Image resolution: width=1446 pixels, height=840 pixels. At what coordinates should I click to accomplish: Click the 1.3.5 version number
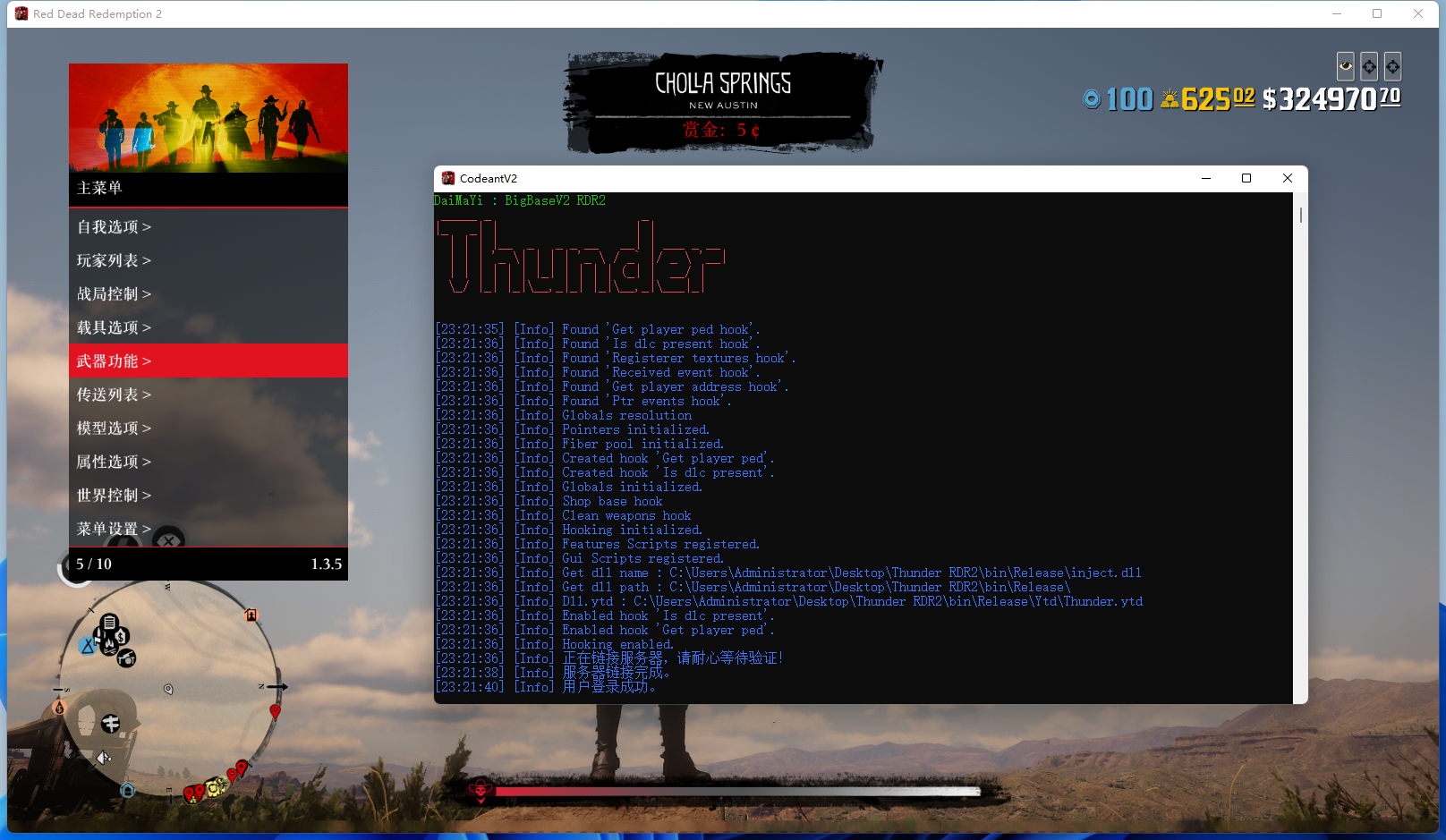pyautogui.click(x=327, y=564)
